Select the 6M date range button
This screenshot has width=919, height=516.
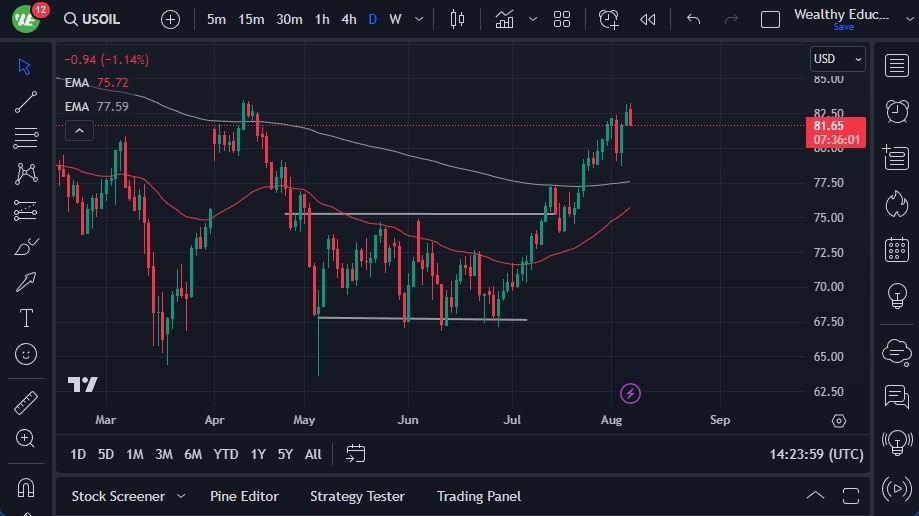coord(193,454)
